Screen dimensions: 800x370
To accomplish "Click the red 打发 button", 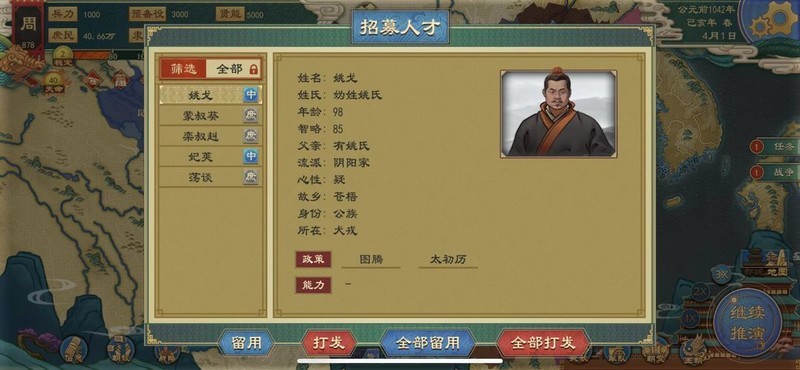I will point(329,343).
